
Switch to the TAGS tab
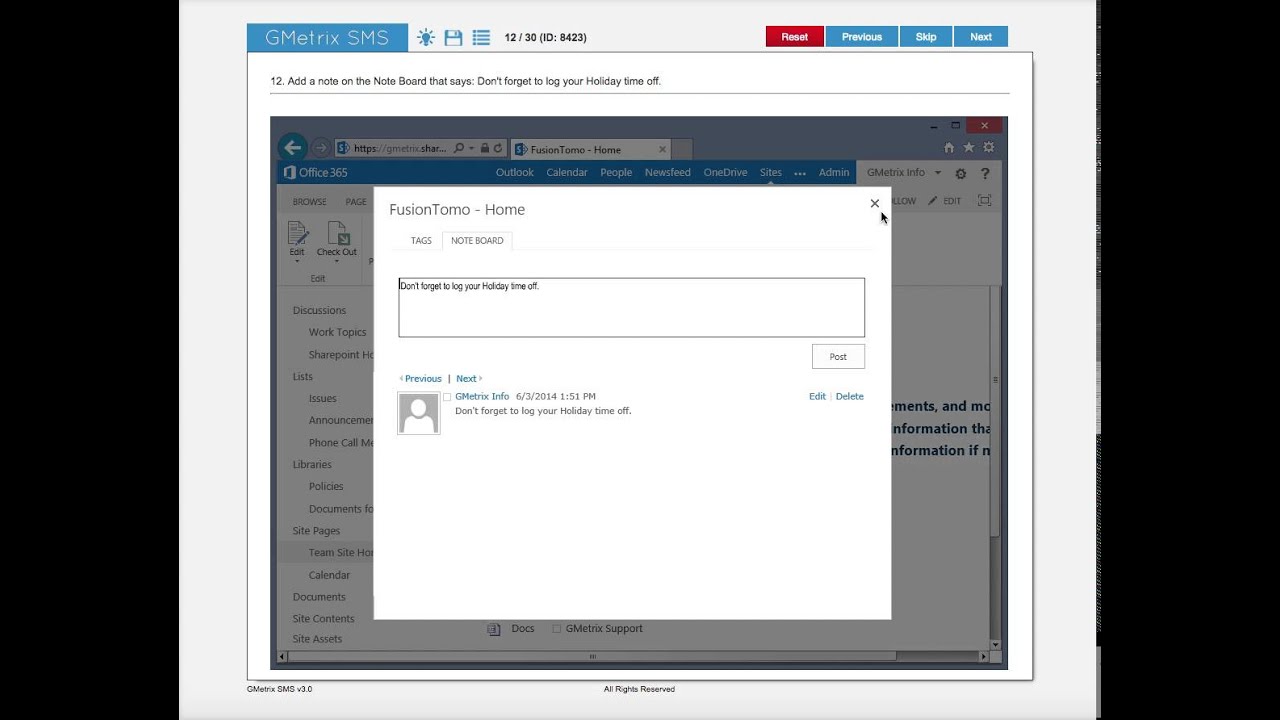pyautogui.click(x=421, y=241)
